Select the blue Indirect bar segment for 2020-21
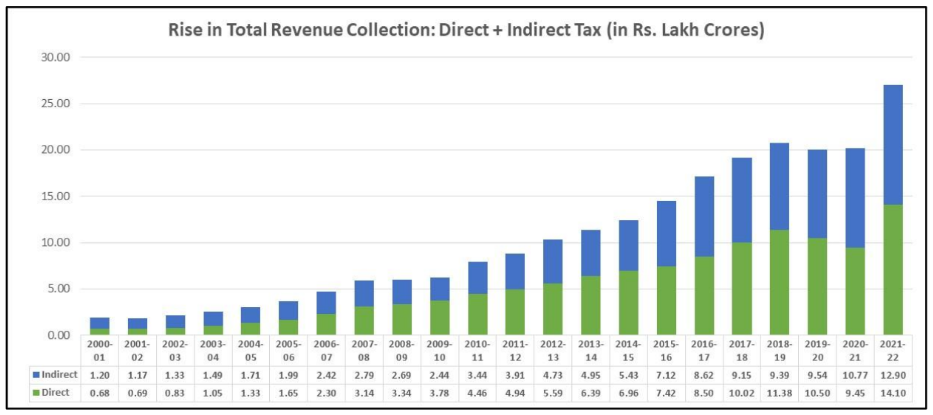 pos(855,198)
